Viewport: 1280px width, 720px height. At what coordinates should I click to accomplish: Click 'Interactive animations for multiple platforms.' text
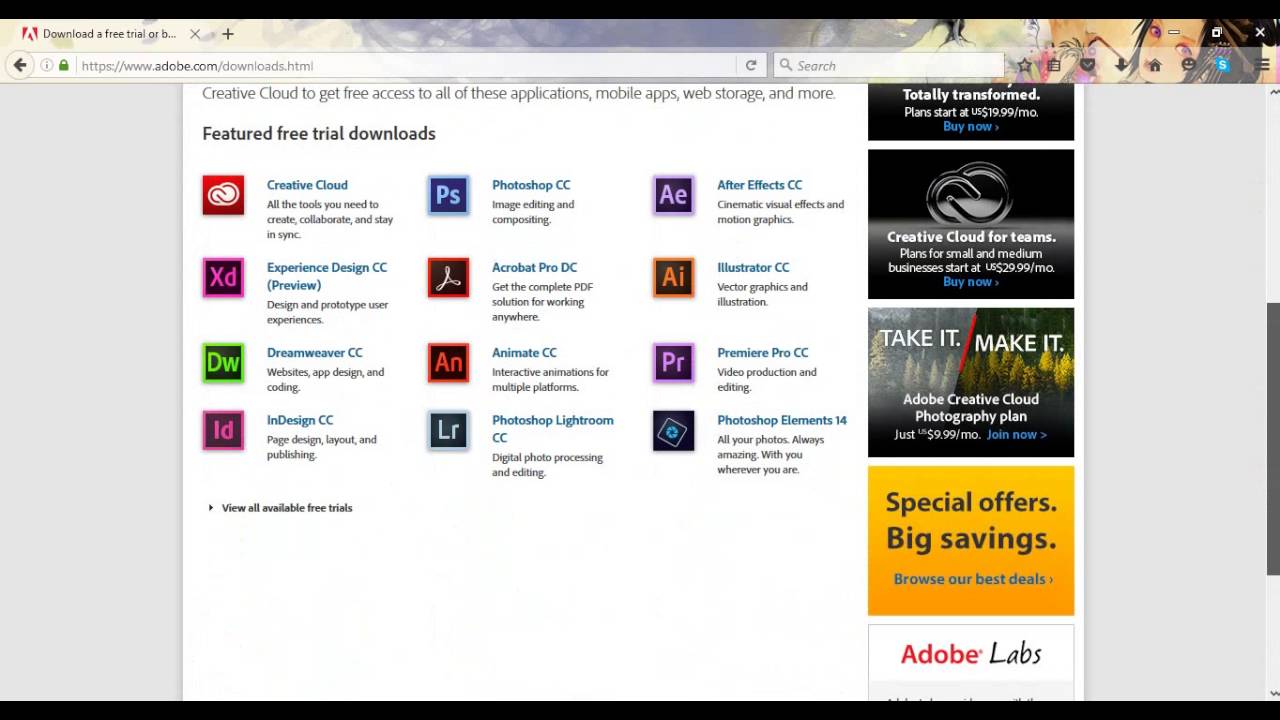pos(550,379)
